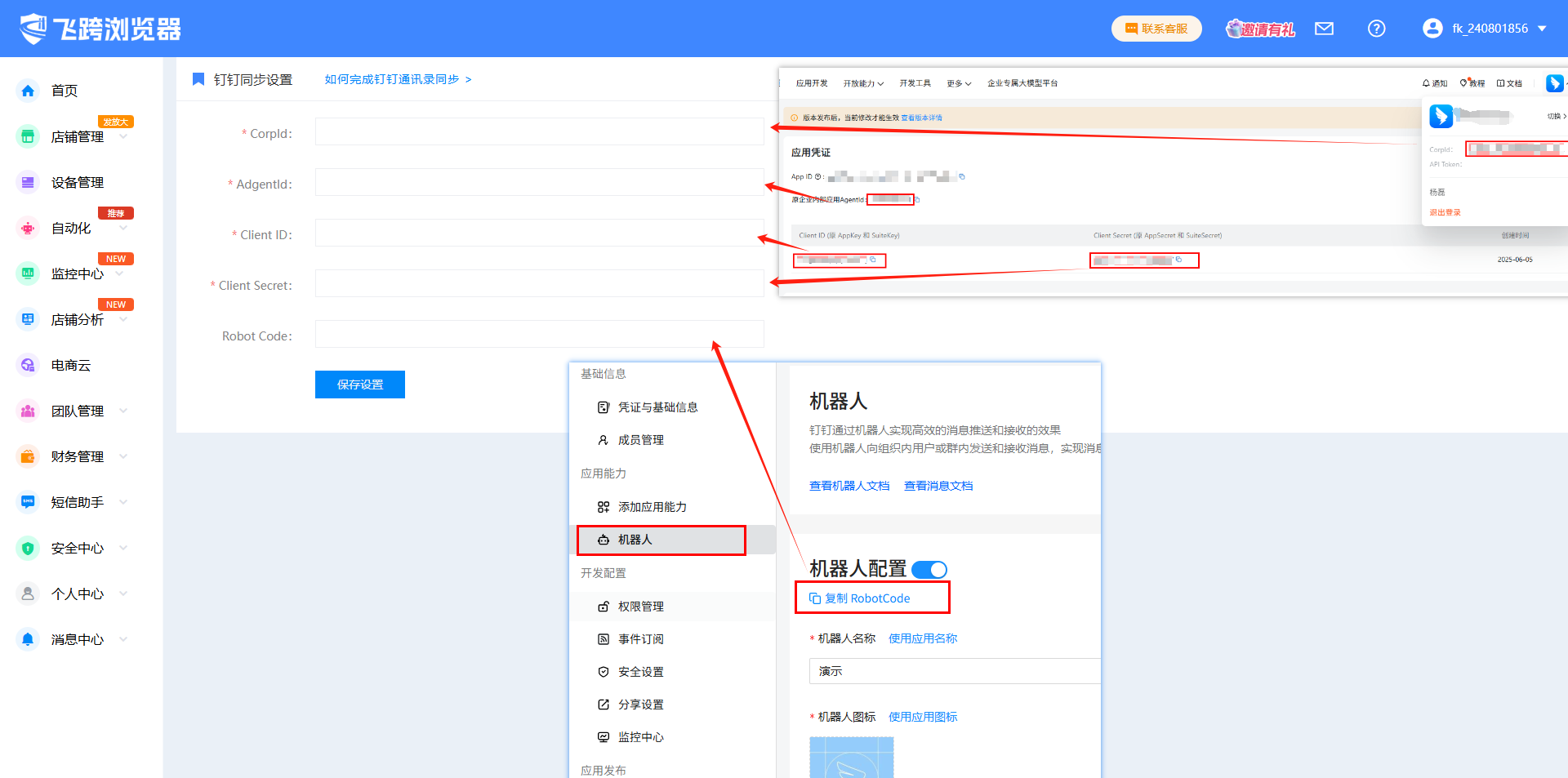Image resolution: width=1568 pixels, height=778 pixels.
Task: Click the 电商云 cloud icon
Action: click(28, 365)
